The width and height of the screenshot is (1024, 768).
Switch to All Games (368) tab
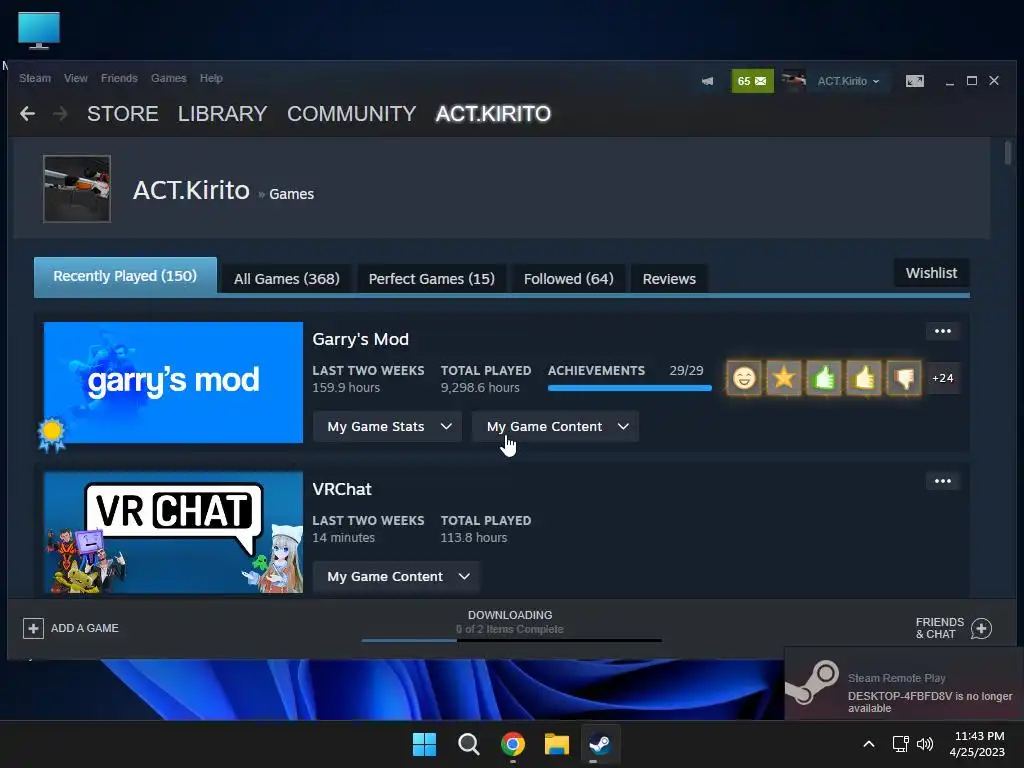[287, 279]
